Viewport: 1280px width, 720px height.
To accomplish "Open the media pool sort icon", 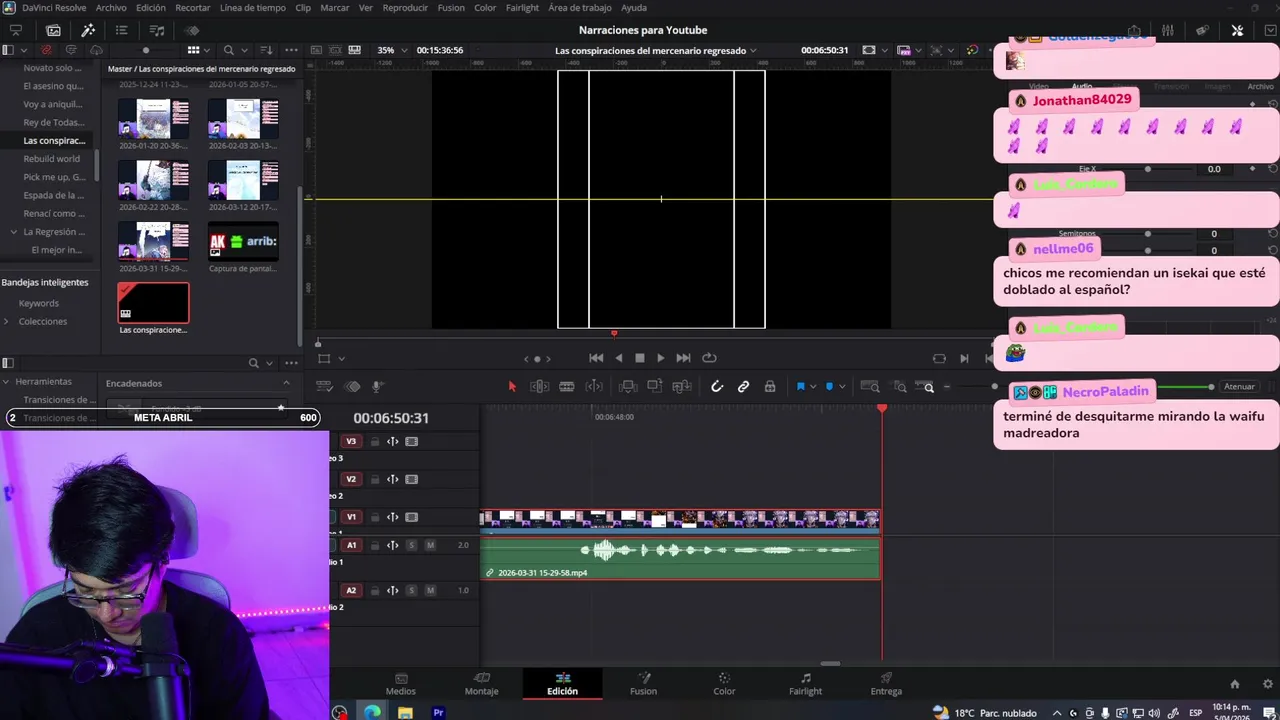I will click(x=266, y=50).
